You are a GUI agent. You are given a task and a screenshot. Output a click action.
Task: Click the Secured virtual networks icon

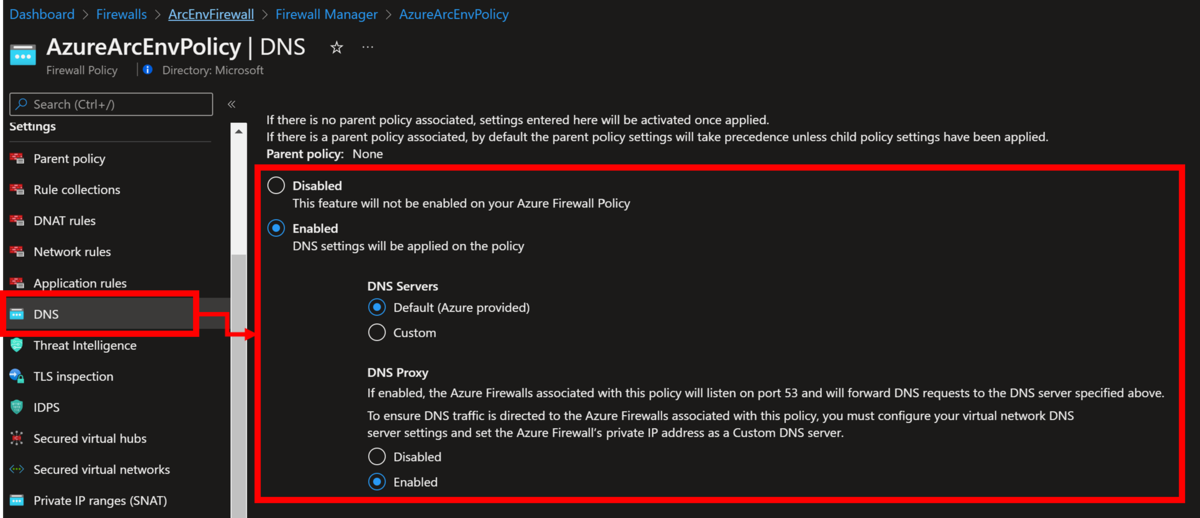click(16, 470)
